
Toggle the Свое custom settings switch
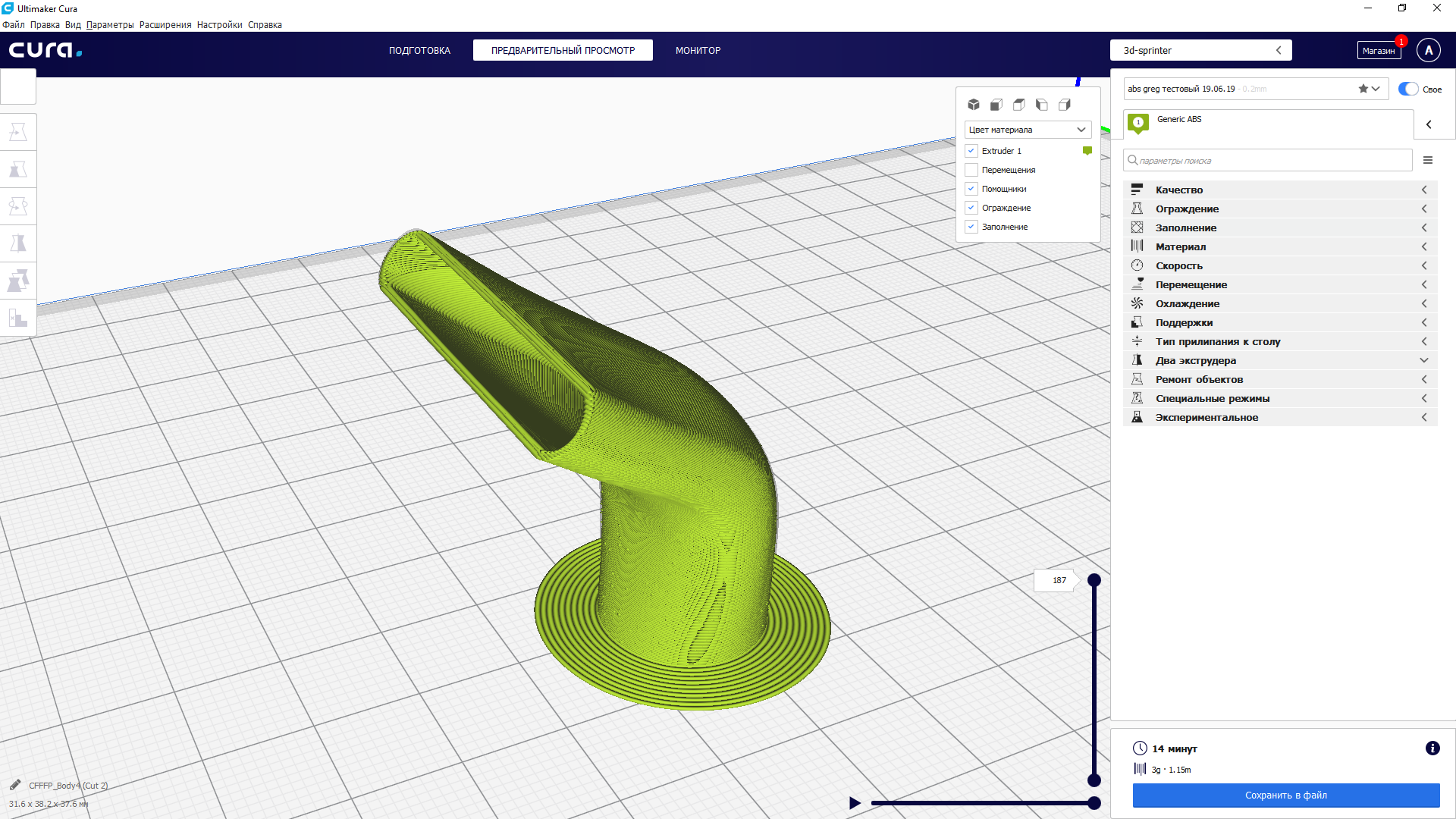tap(1408, 89)
